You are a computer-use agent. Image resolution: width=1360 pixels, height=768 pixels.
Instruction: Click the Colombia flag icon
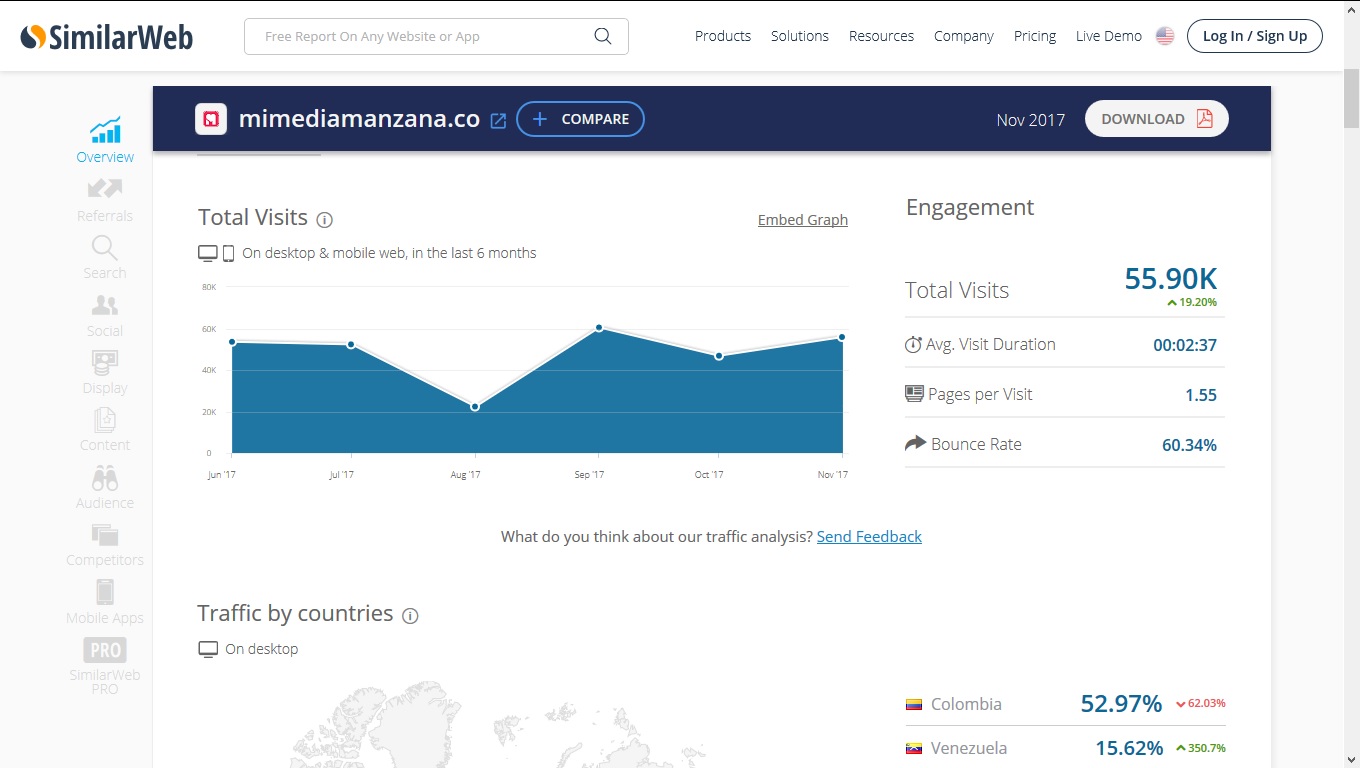point(913,705)
